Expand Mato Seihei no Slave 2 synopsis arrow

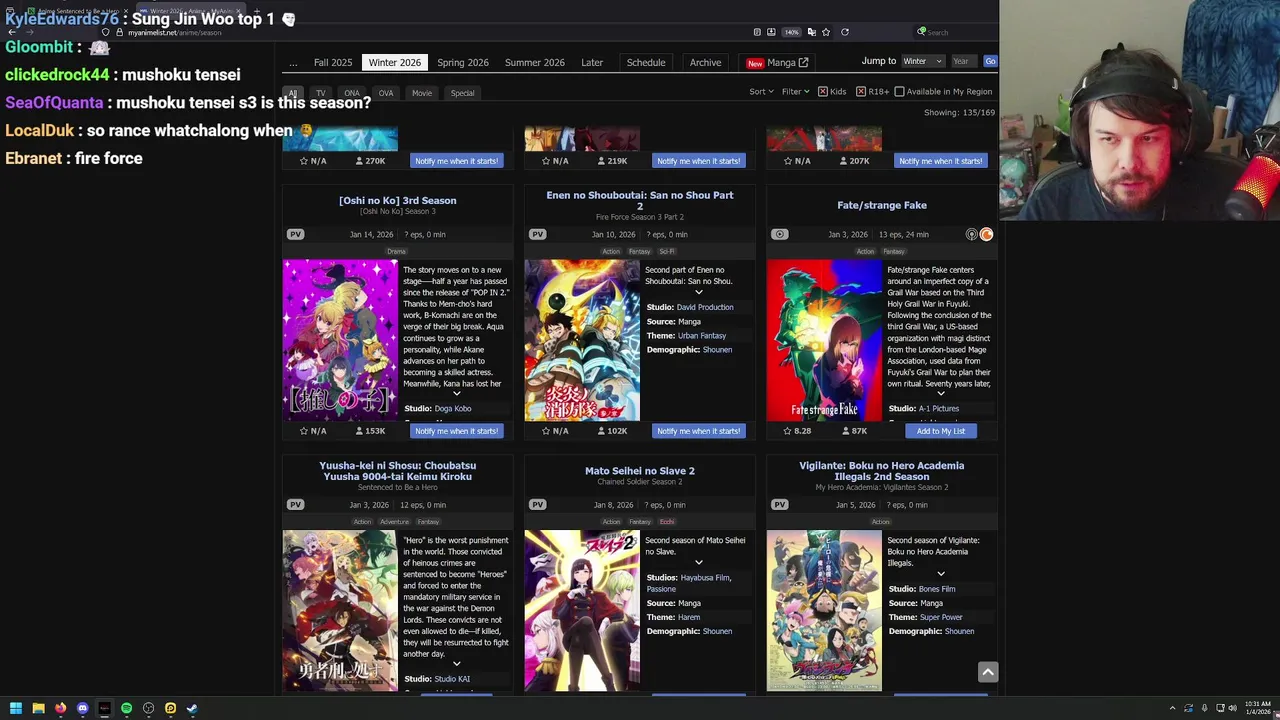click(699, 562)
